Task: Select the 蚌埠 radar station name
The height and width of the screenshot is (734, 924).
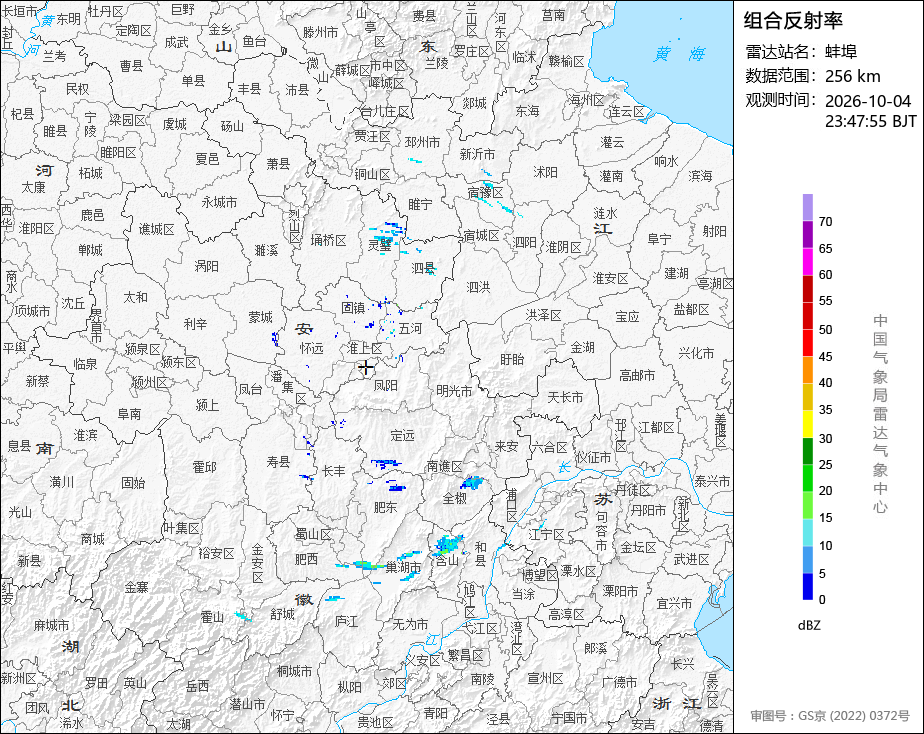Action: tap(841, 52)
